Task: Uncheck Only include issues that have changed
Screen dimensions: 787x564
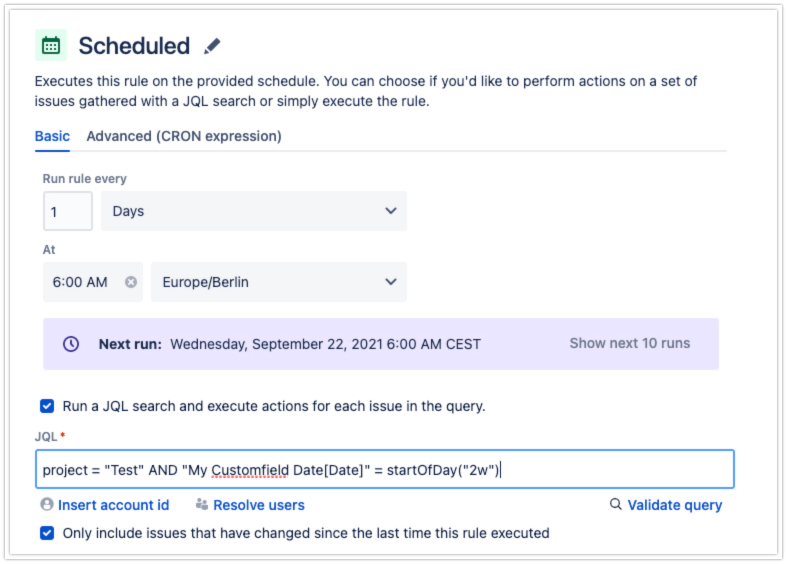Action: (47, 532)
